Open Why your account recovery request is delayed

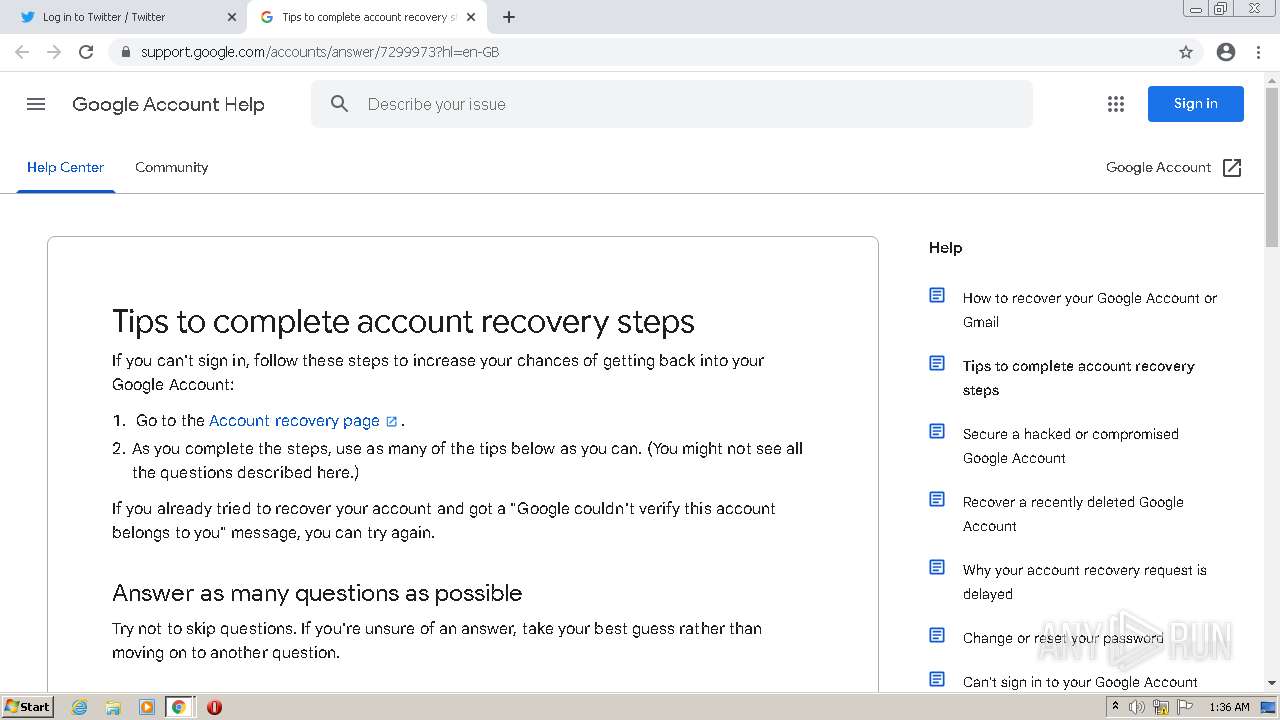(1084, 582)
